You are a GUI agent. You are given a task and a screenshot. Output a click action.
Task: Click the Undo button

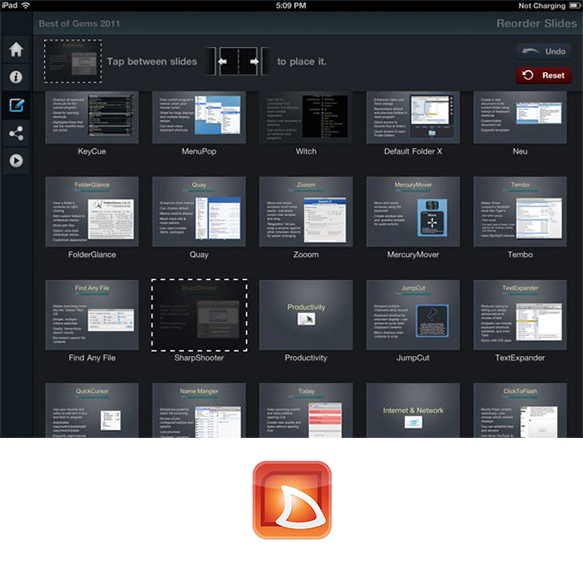pos(544,51)
